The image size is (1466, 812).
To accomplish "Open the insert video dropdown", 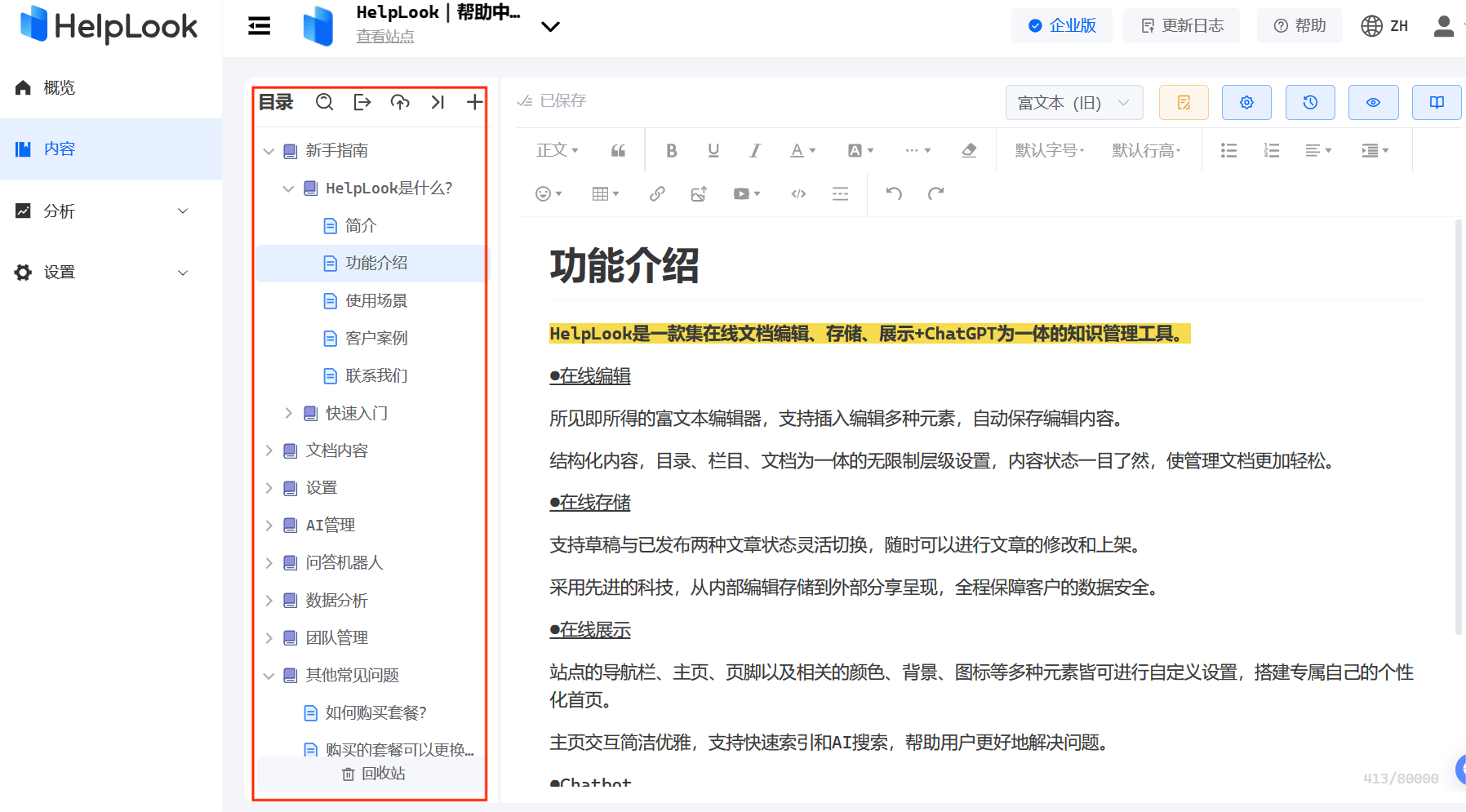I will (x=747, y=193).
